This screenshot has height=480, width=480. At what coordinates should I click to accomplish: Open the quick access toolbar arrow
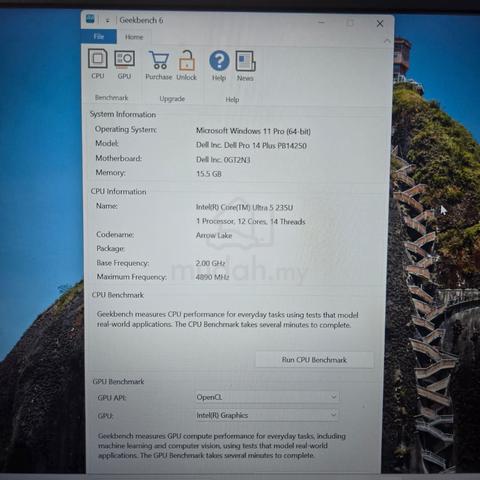[x=107, y=21]
